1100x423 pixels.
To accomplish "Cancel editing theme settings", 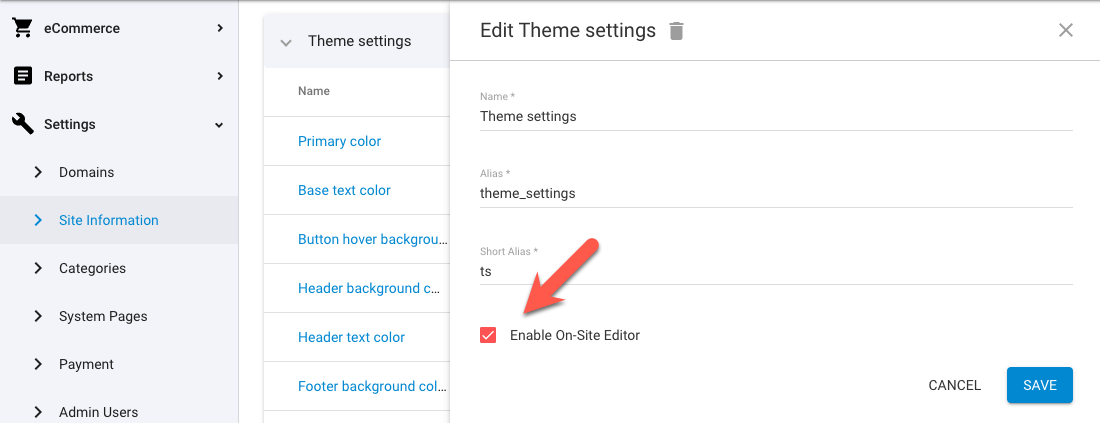I will coord(954,385).
